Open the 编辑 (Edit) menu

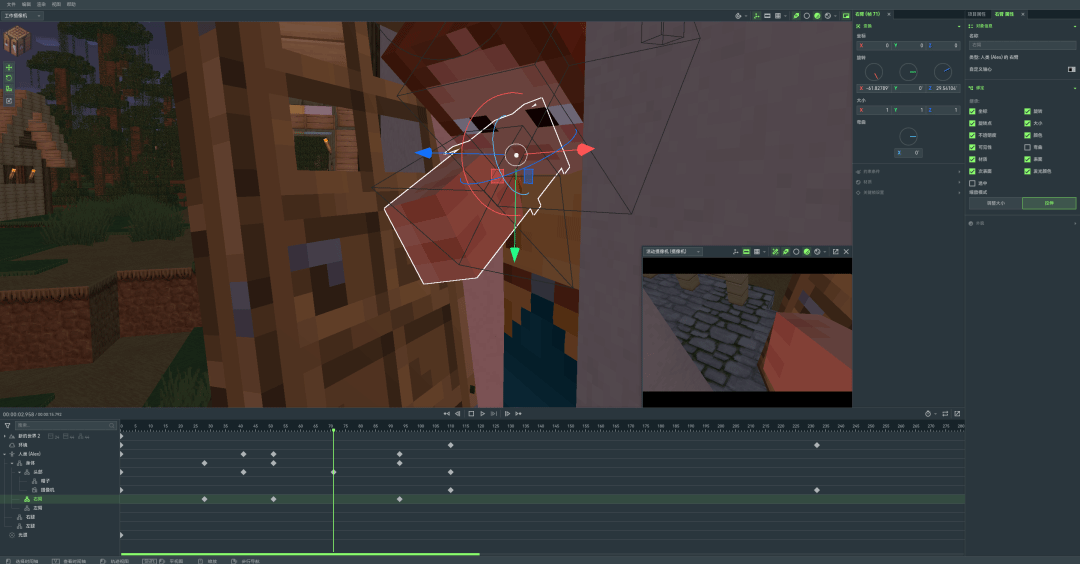pos(26,4)
